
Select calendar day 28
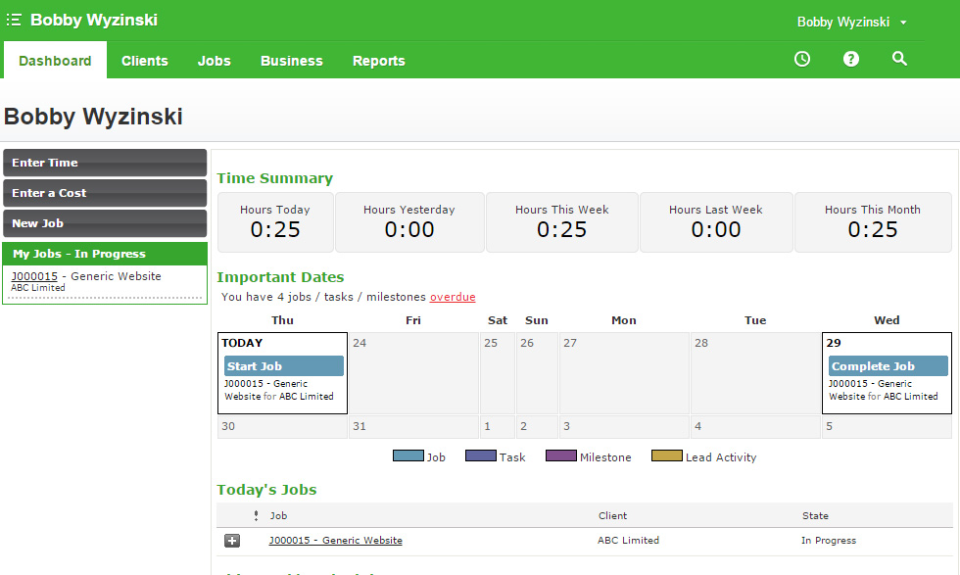756,373
